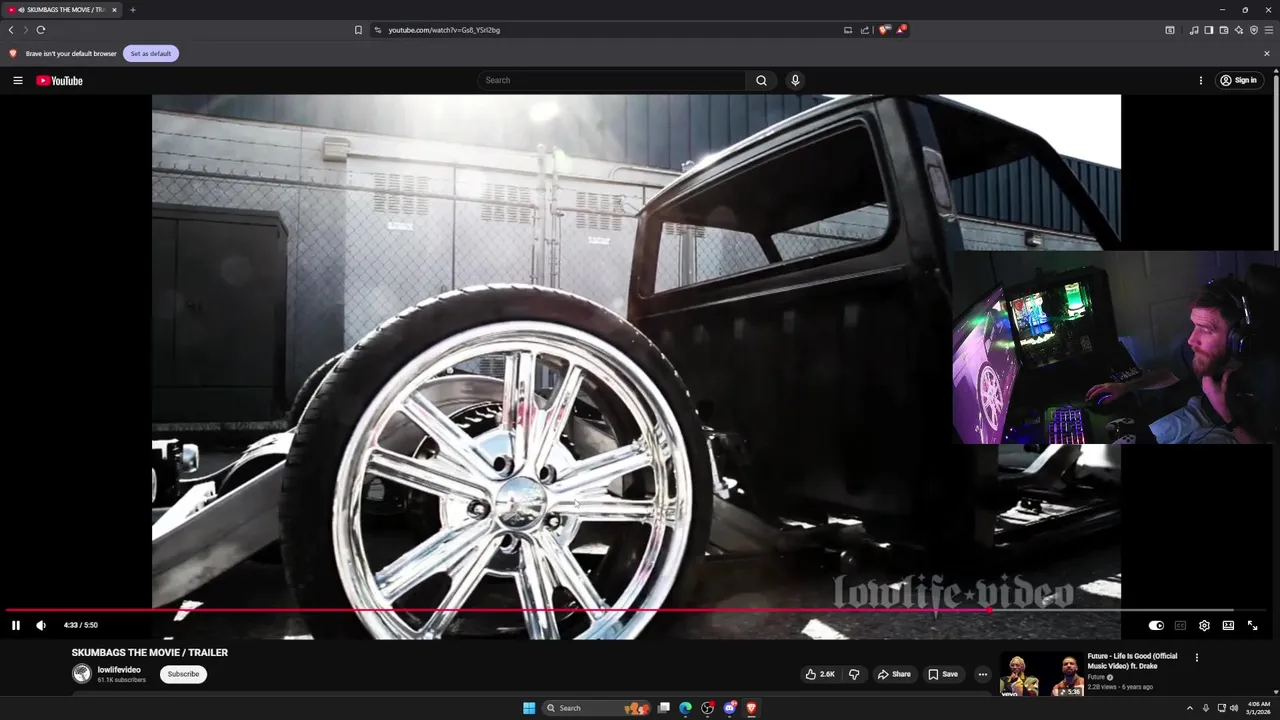Click the address bar URL

tap(444, 30)
